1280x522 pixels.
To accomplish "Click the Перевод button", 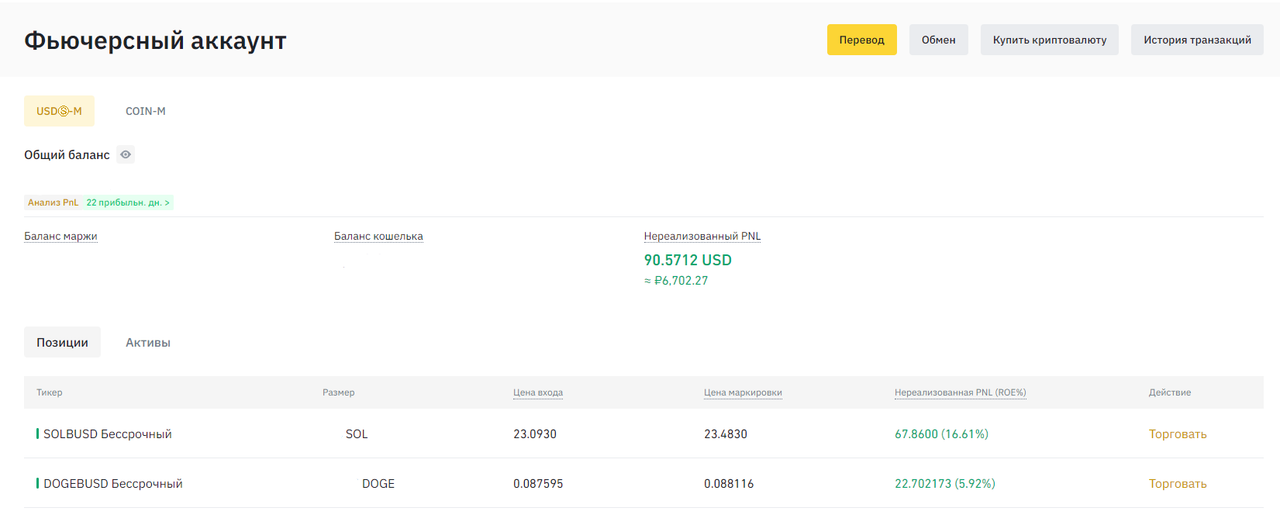I will point(862,40).
